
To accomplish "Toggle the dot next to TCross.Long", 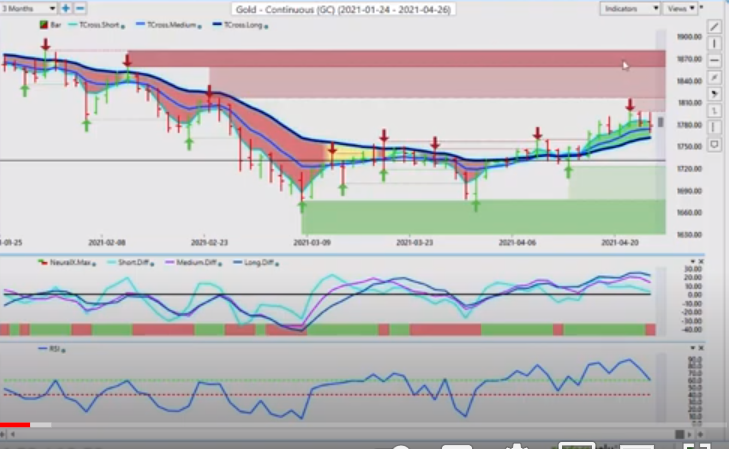I will coord(266,27).
